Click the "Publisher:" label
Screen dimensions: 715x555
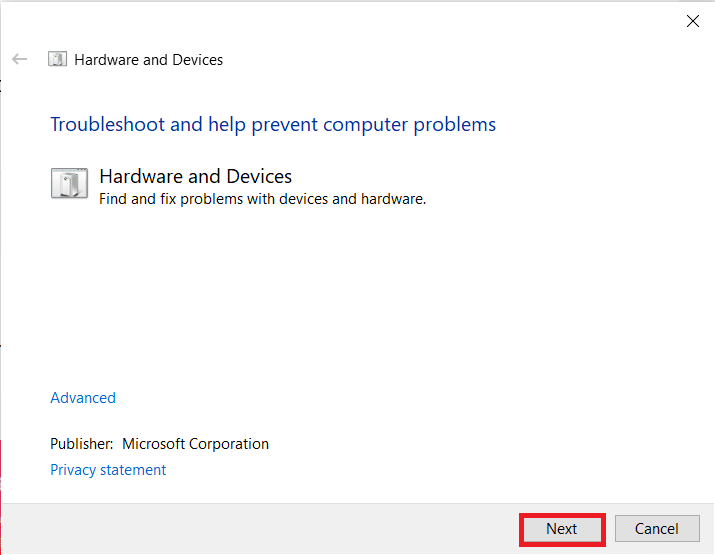point(82,444)
